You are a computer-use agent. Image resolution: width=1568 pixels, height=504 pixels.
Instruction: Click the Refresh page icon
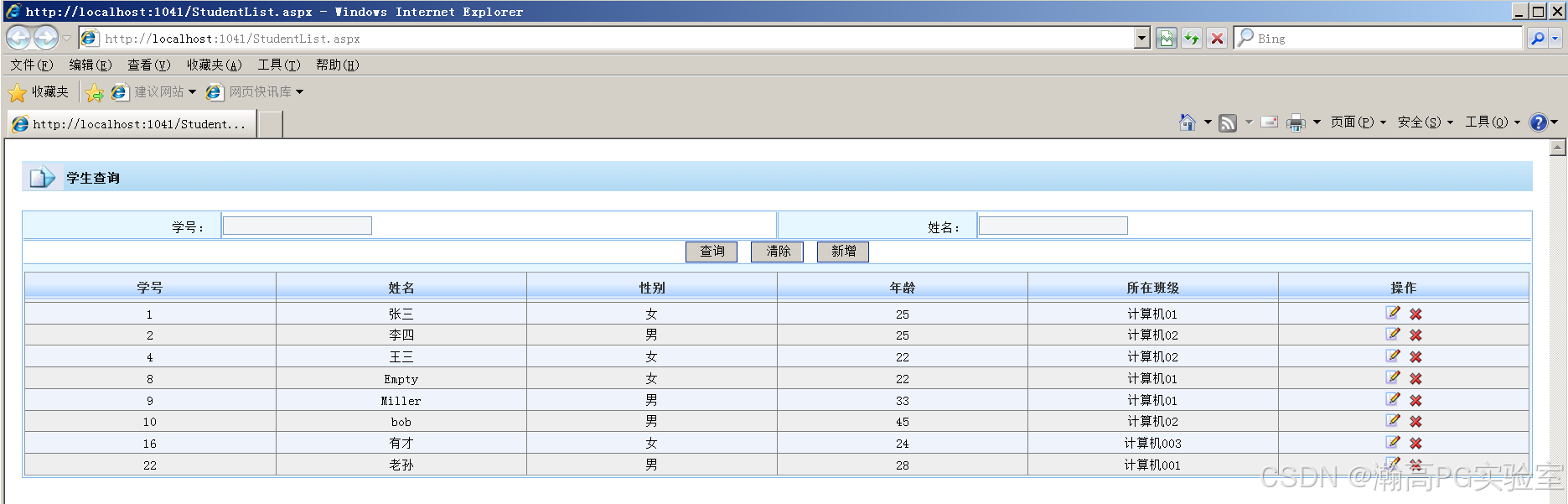click(x=1192, y=38)
